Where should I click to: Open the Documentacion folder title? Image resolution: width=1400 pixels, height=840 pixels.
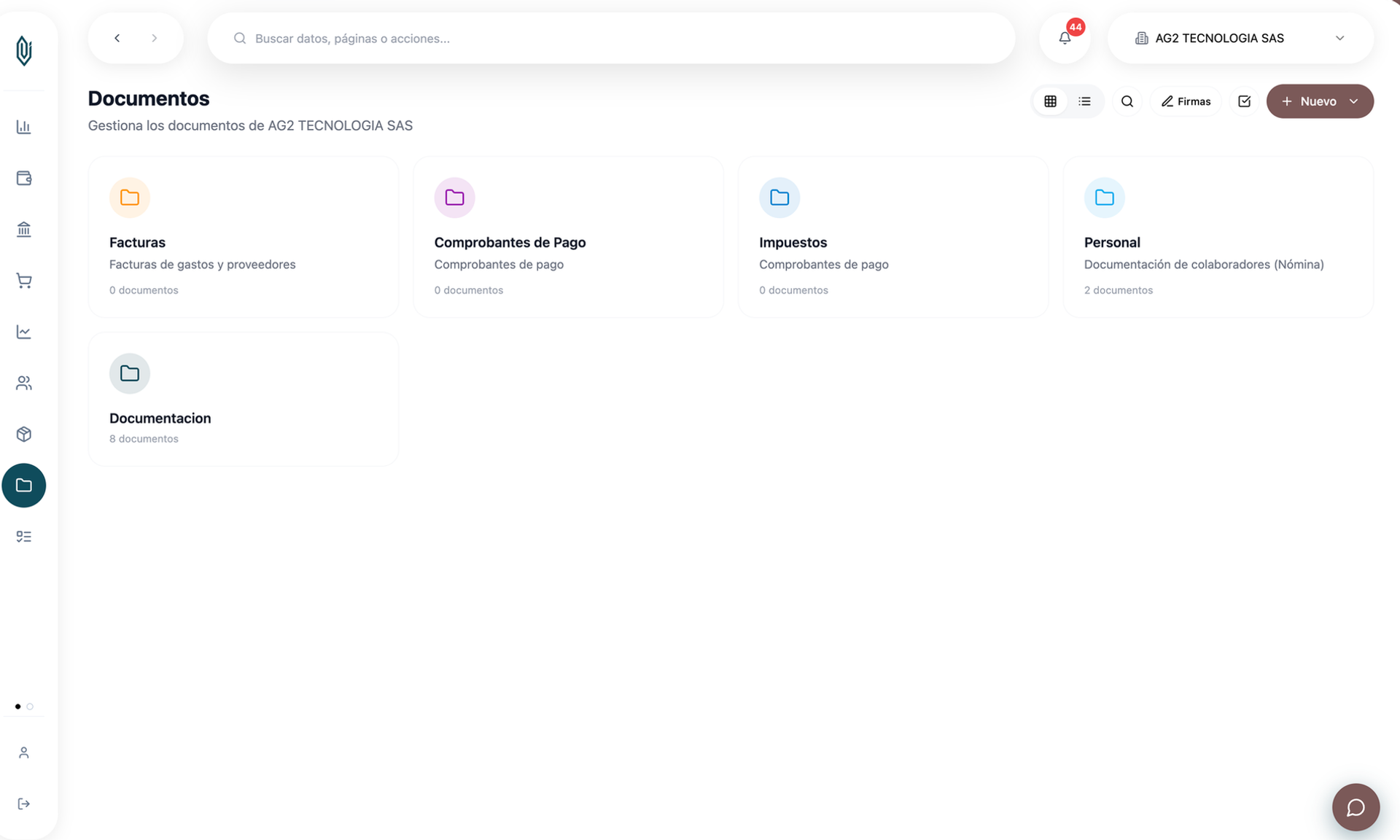[160, 418]
